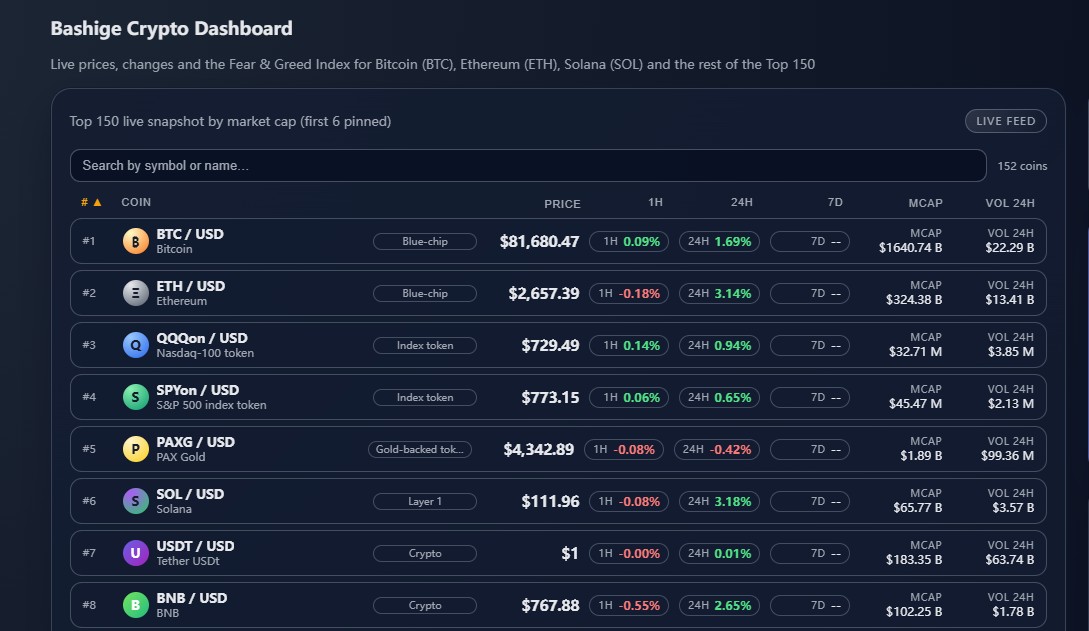Sort by rank number column header
Image resolution: width=1089 pixels, height=631 pixels.
(x=91, y=202)
